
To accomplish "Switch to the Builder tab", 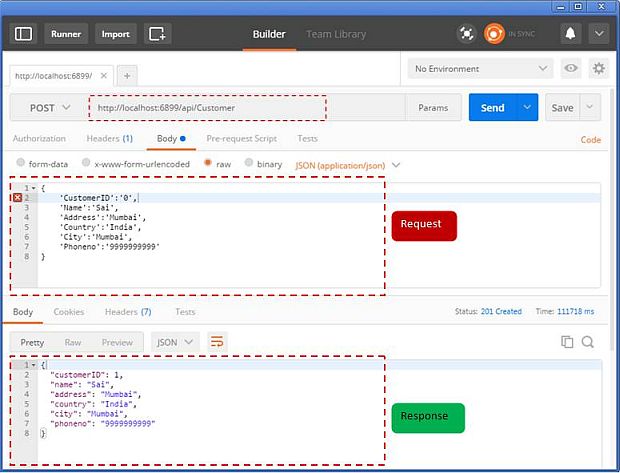I will click(x=269, y=34).
